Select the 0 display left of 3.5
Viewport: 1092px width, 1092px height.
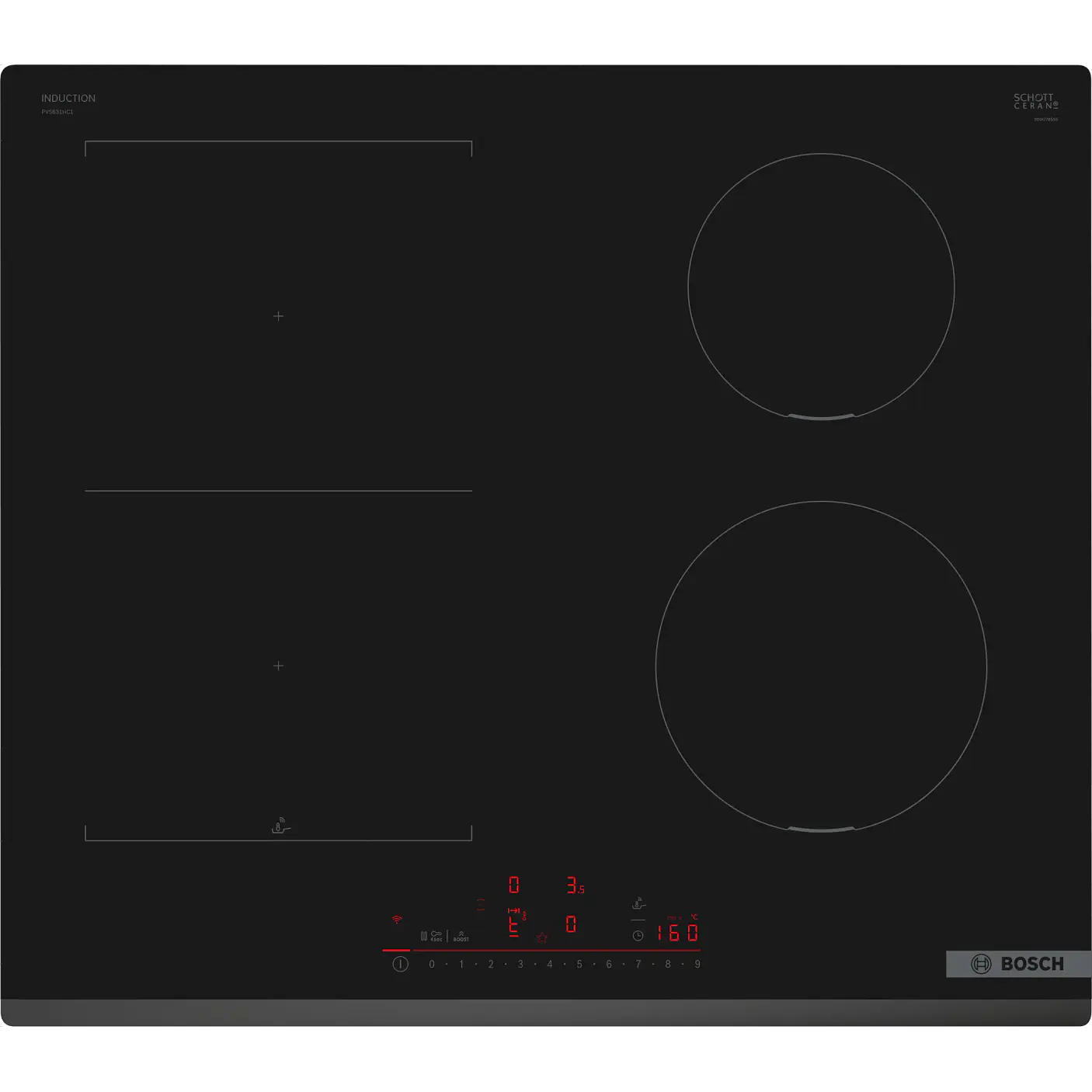point(513,885)
